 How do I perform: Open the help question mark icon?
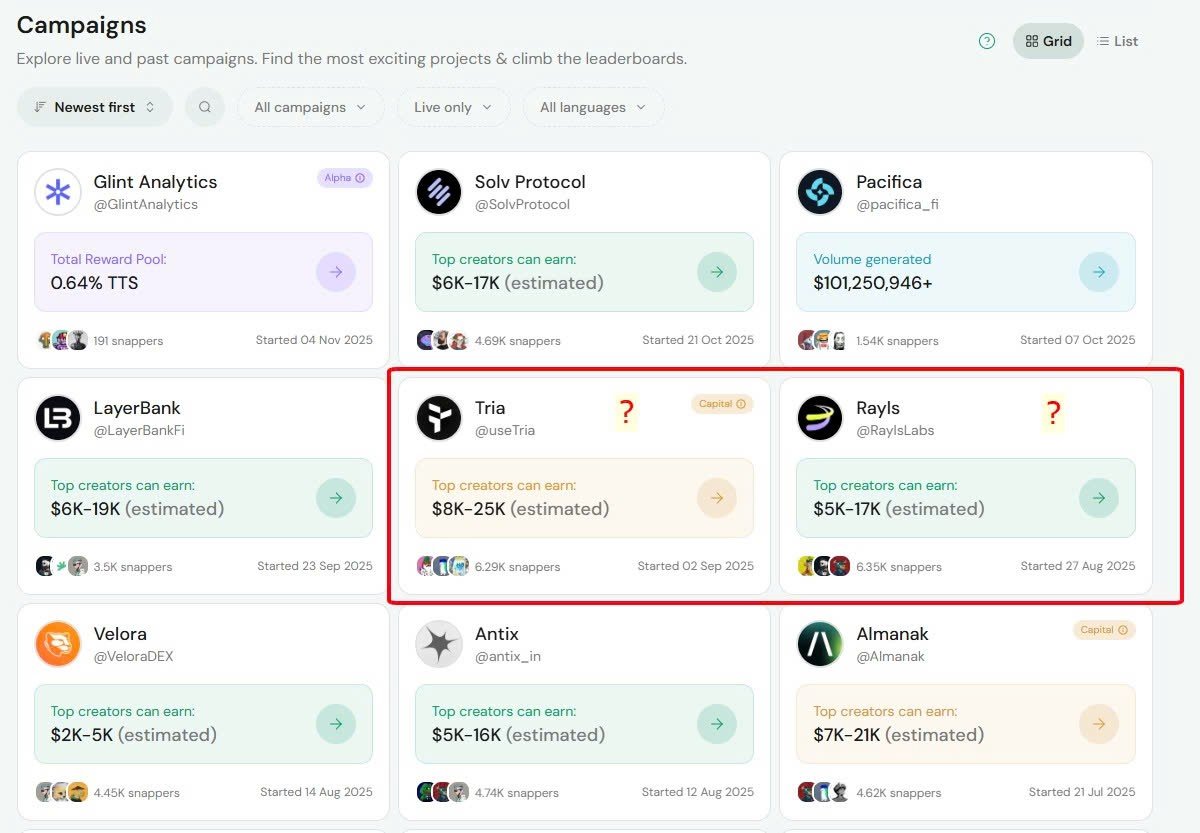987,41
